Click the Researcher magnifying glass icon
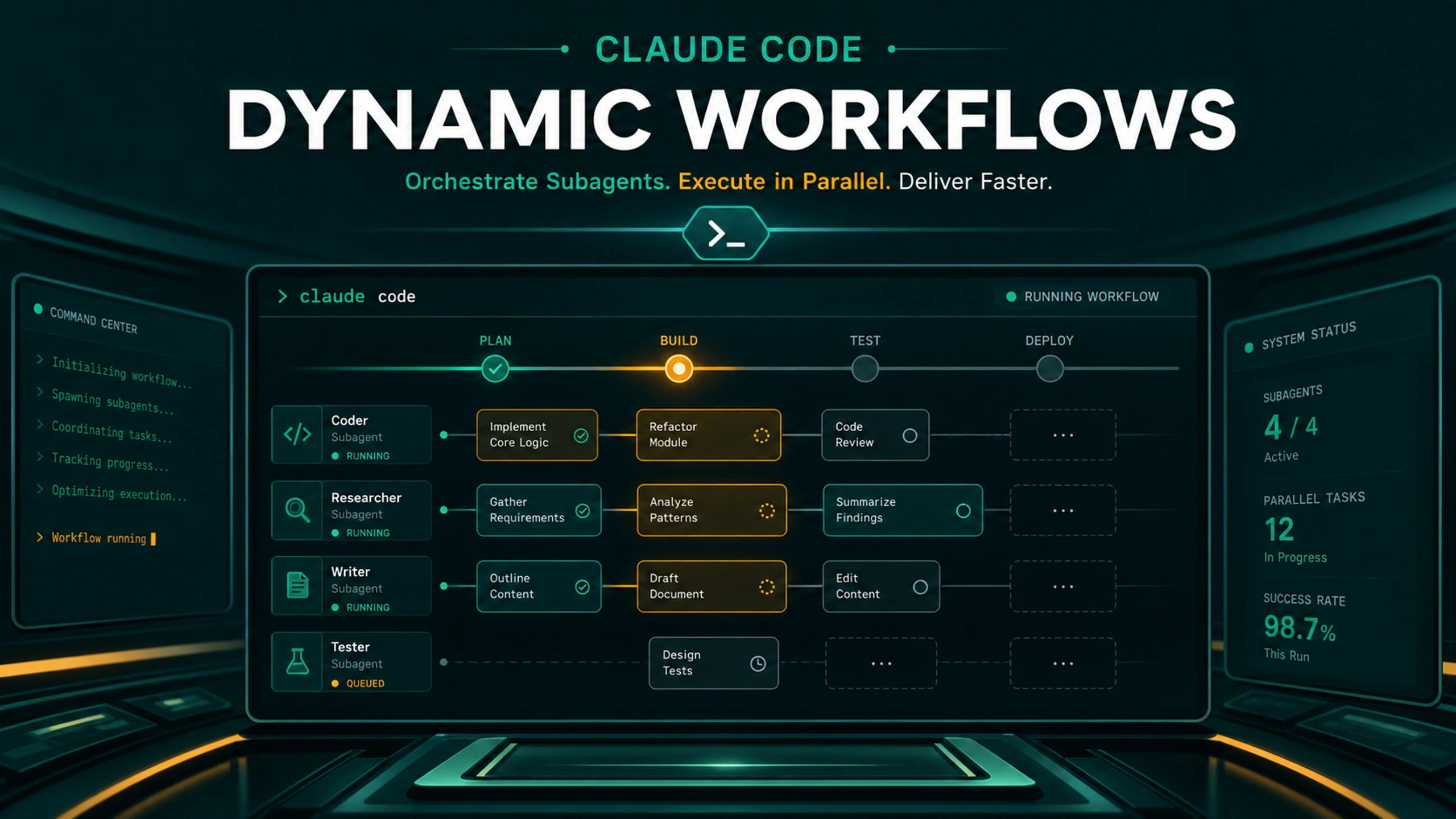1456x819 pixels. [297, 510]
